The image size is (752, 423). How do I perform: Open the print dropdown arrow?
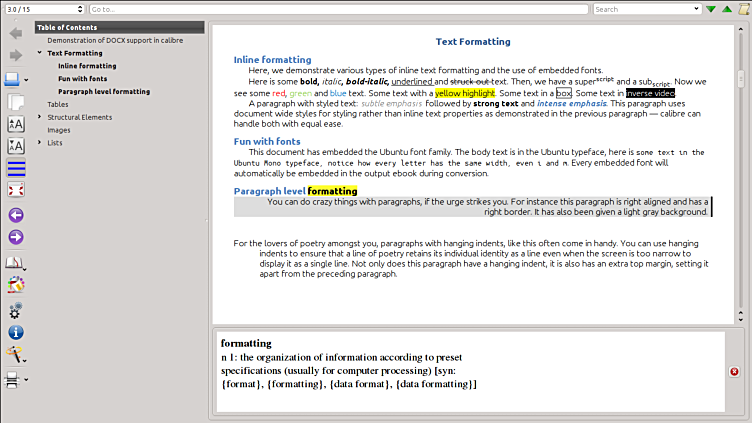click(x=27, y=380)
